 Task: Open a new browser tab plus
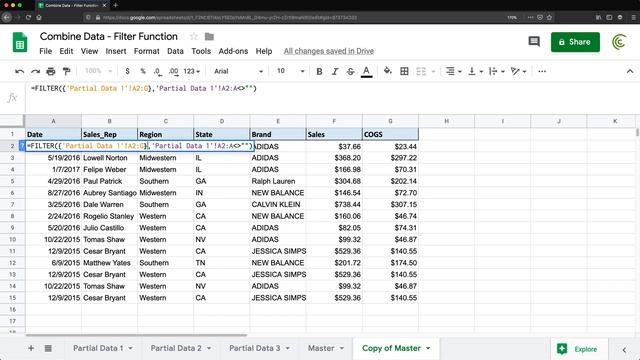116,5
